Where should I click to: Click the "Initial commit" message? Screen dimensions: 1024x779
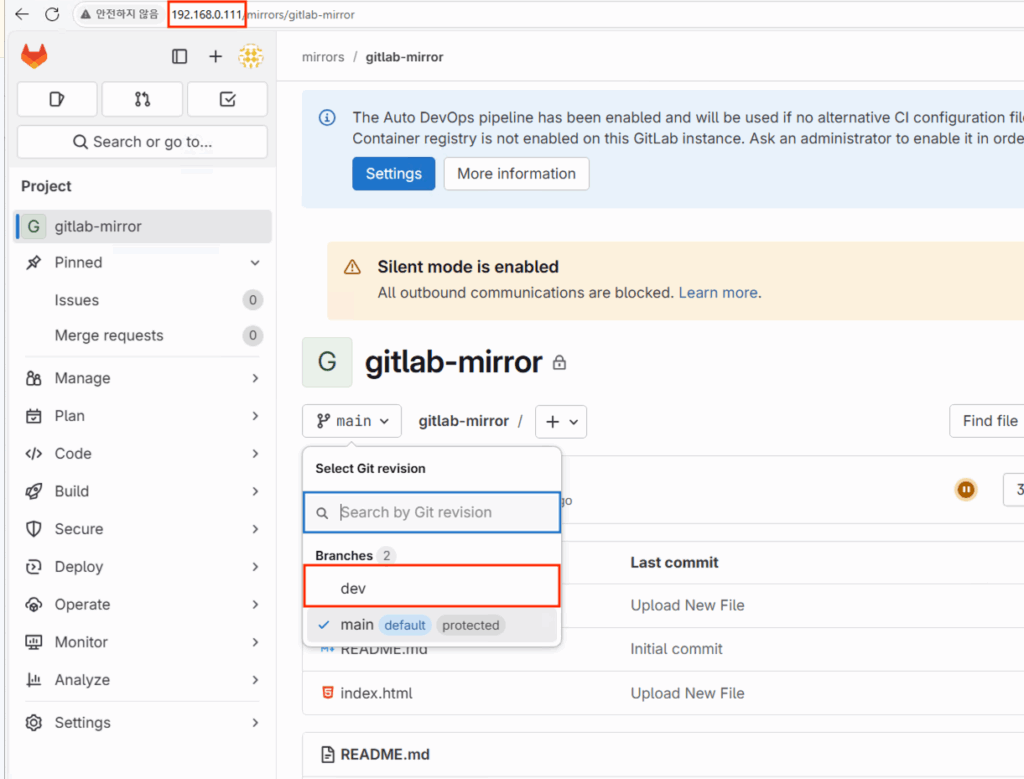[677, 649]
